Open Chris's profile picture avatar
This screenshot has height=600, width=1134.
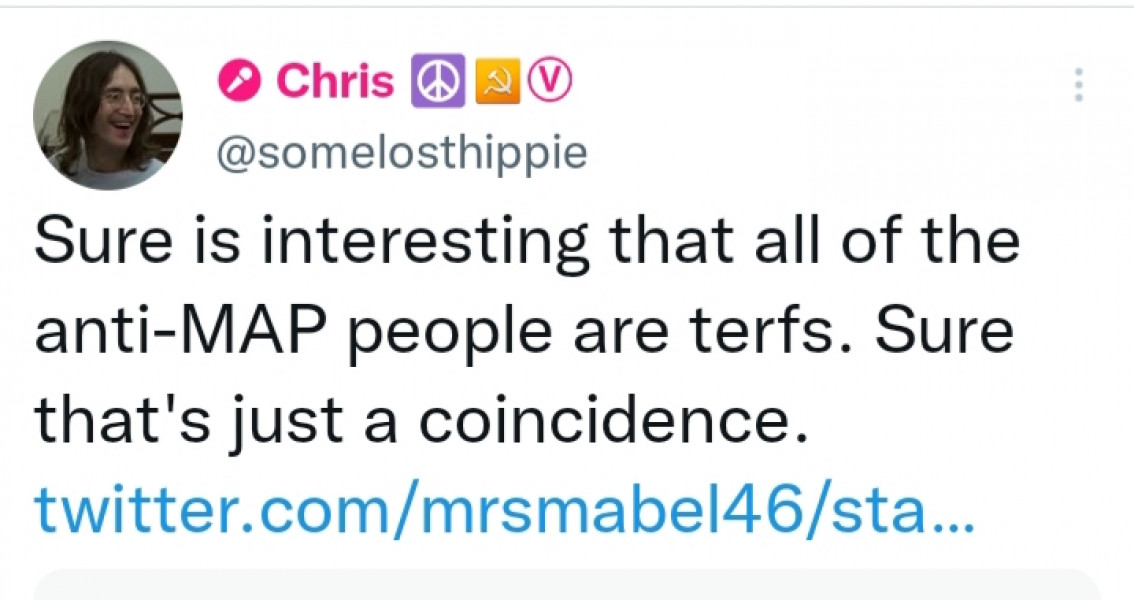tap(107, 115)
